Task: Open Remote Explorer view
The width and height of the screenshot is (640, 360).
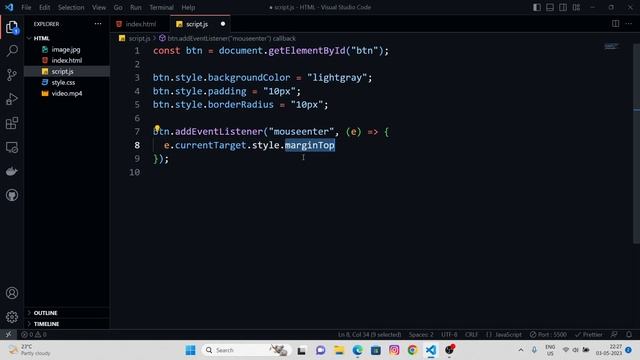Action: (12, 147)
